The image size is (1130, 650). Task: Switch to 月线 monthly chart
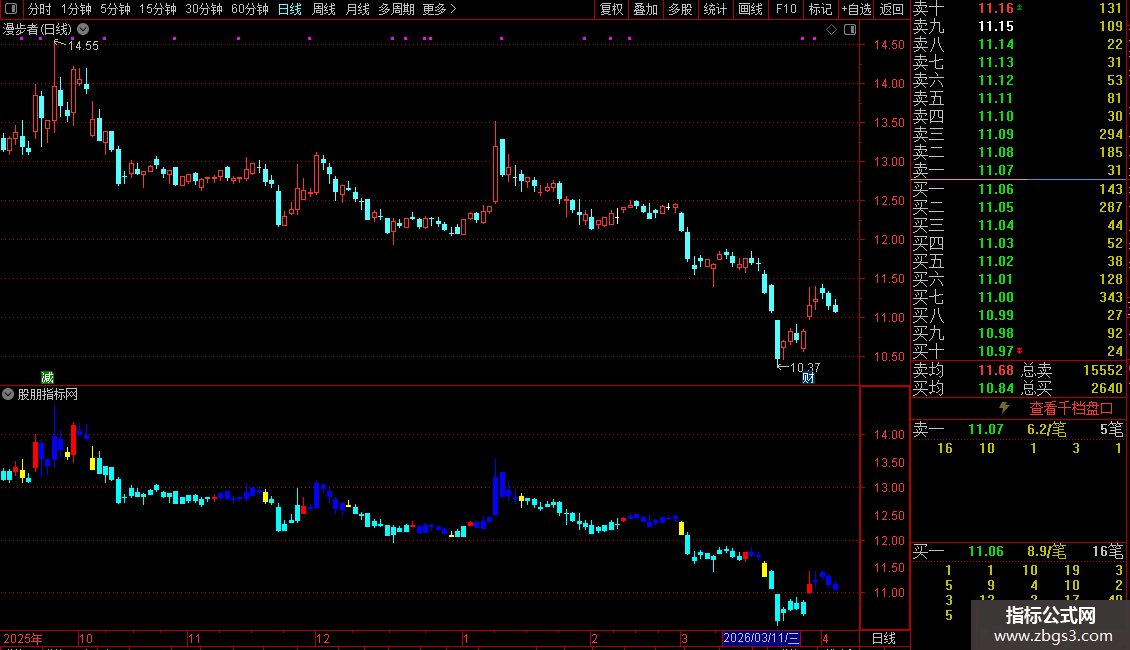pos(357,9)
